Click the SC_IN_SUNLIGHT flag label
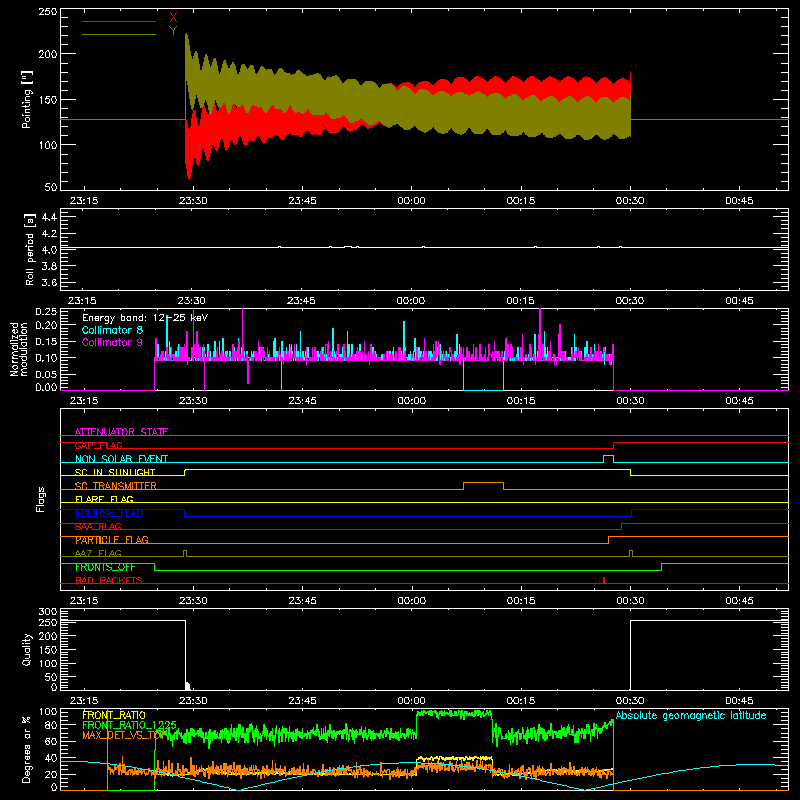800x800 pixels. point(115,472)
